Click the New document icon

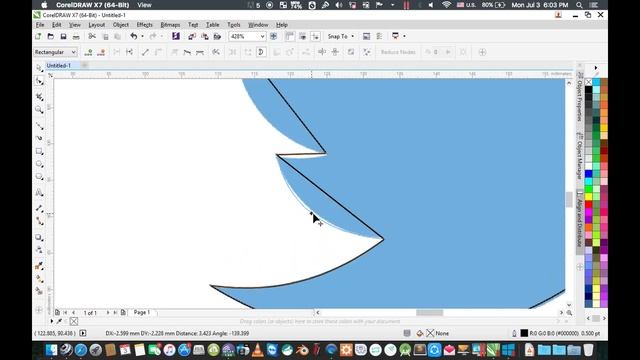point(38,36)
